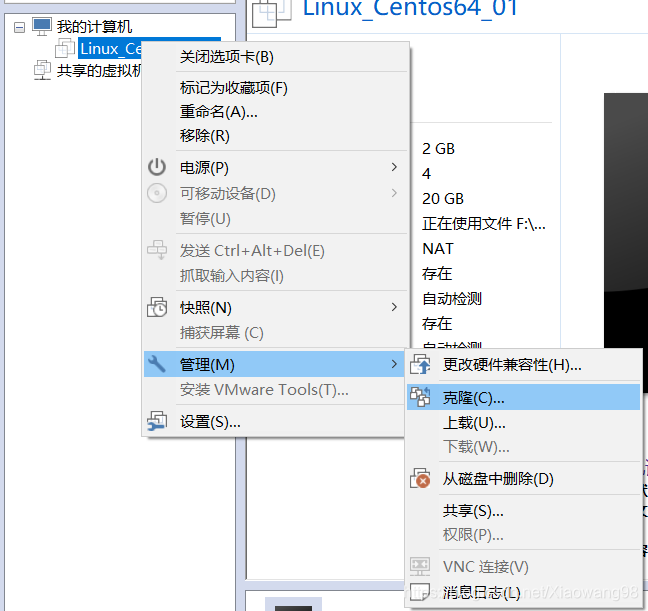Expand the 电源(P) submenu arrow

tap(394, 167)
